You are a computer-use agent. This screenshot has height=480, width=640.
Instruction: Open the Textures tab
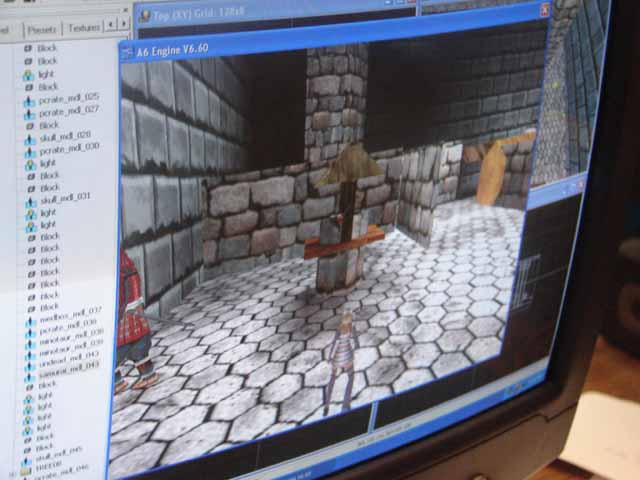click(x=85, y=30)
